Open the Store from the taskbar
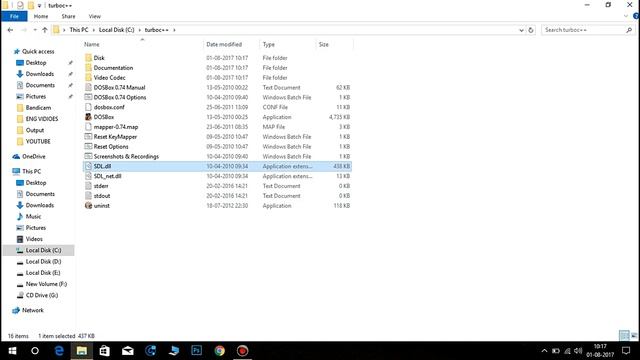Screen dimensions: 640x360 point(104,351)
